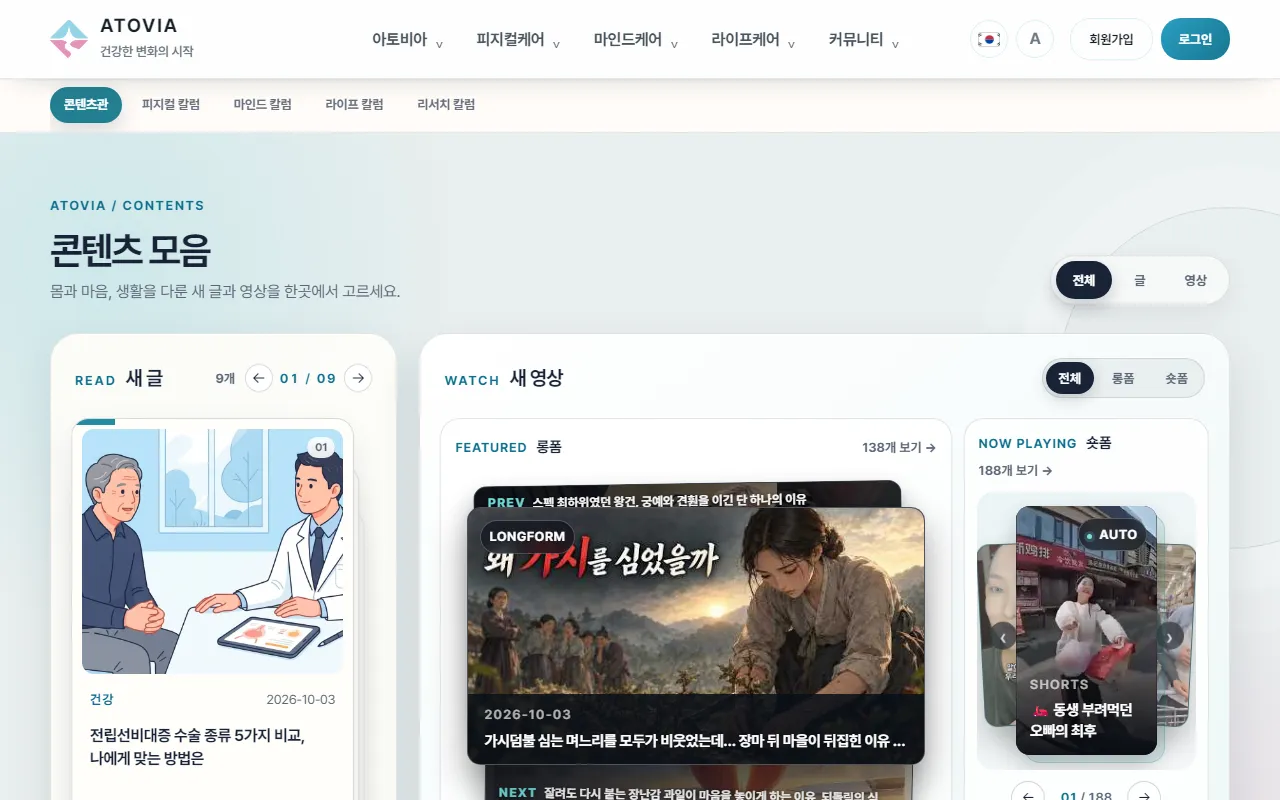
Task: Select 글 content-type filter
Action: click(1140, 280)
